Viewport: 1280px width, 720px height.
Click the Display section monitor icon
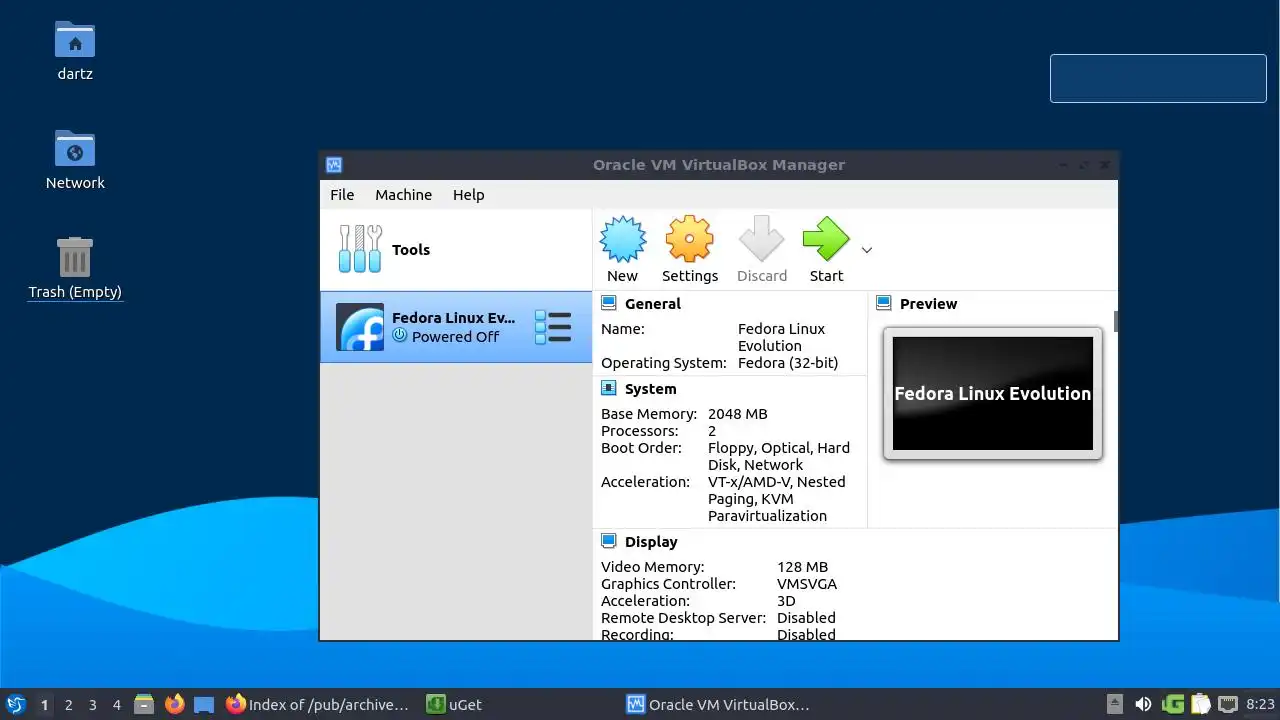(608, 541)
